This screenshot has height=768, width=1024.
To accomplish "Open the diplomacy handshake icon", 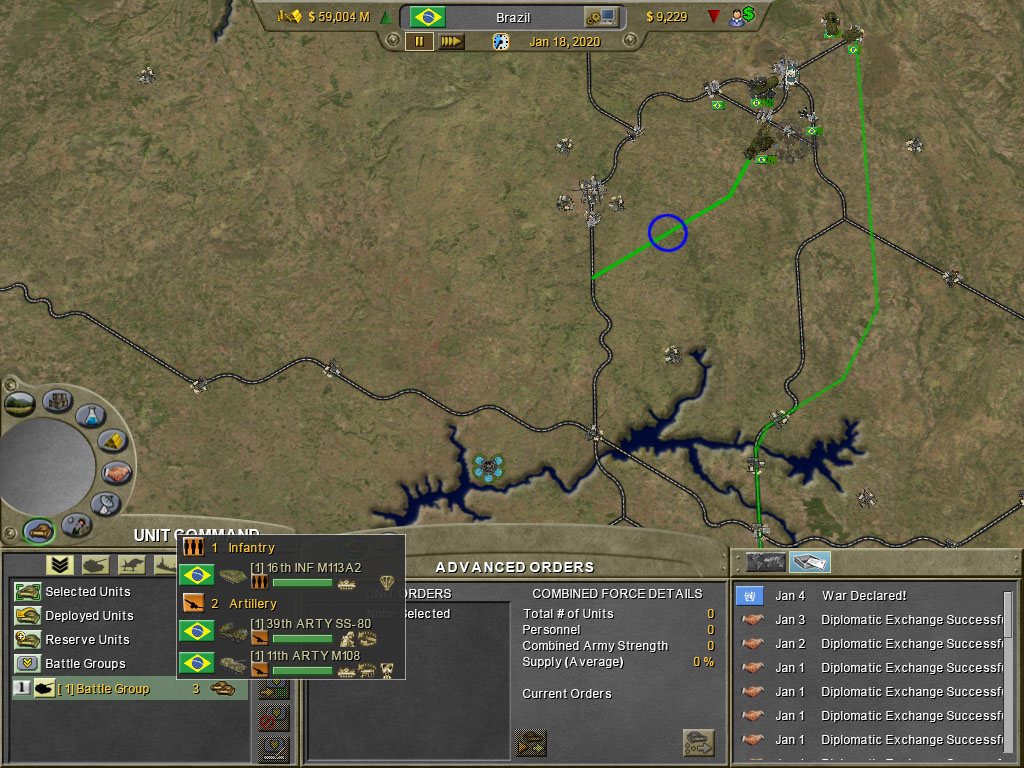I will point(116,473).
